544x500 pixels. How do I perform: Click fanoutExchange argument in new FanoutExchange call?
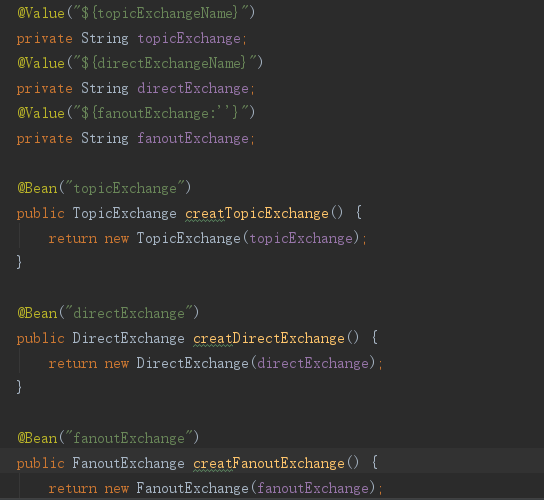pyautogui.click(x=313, y=488)
